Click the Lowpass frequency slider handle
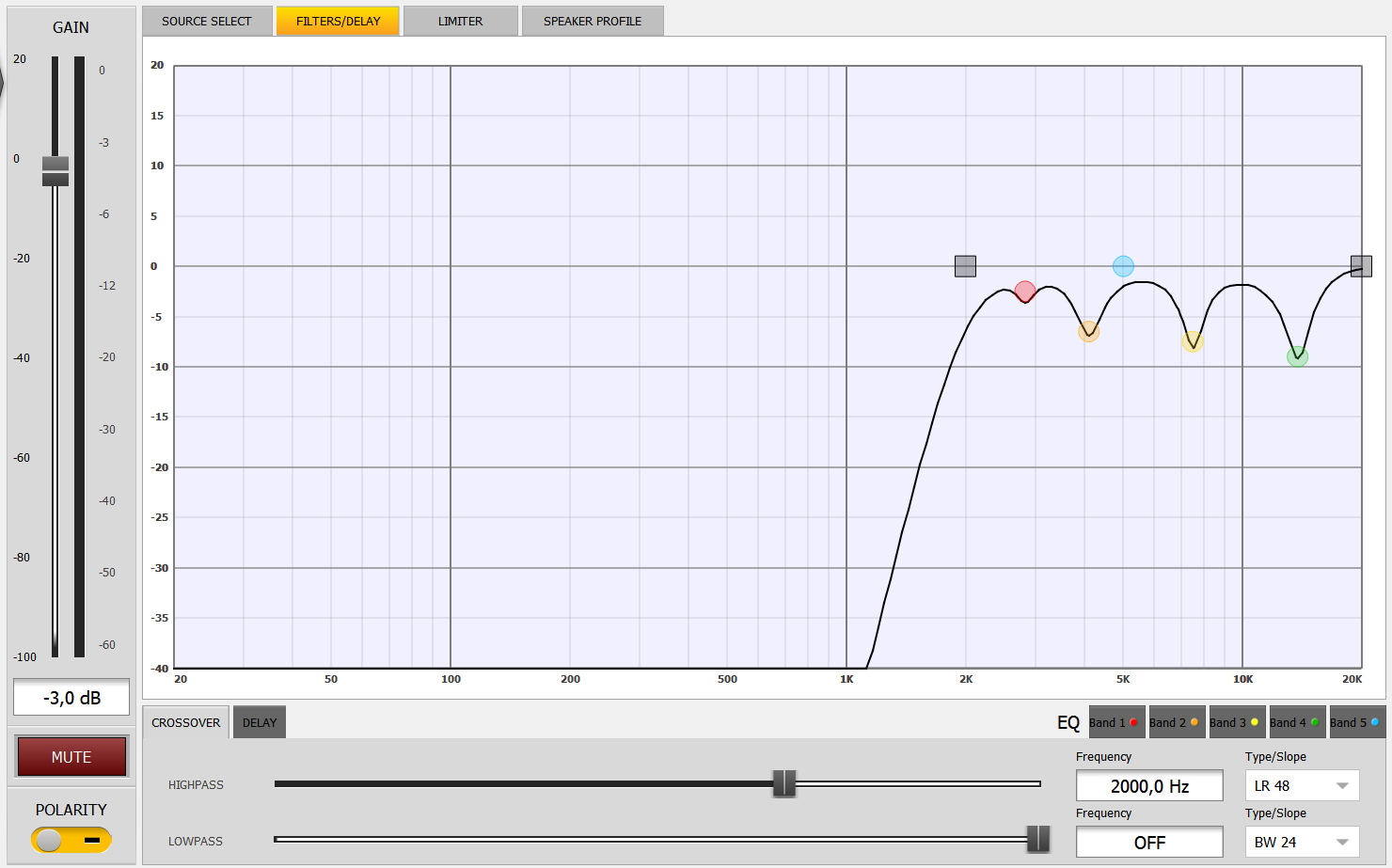 coord(1038,839)
